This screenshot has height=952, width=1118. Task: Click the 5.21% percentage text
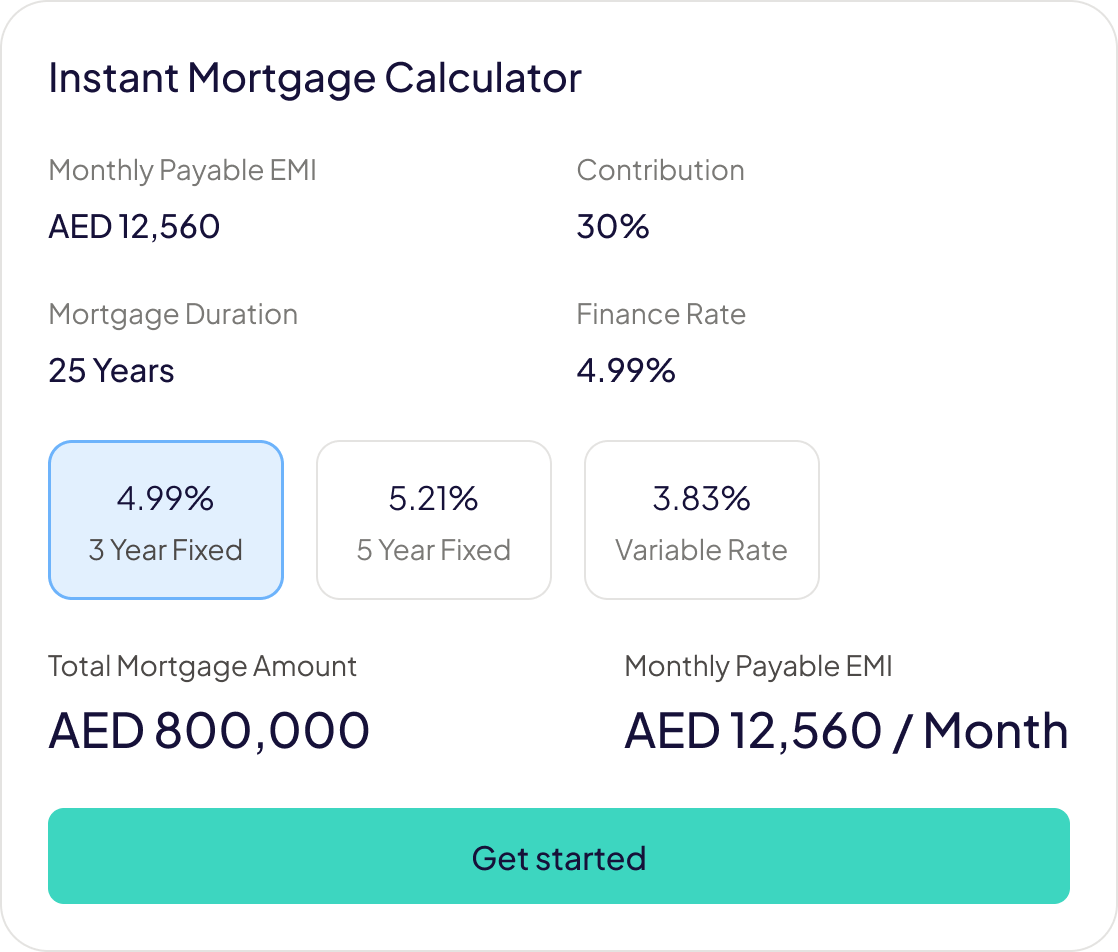click(434, 498)
